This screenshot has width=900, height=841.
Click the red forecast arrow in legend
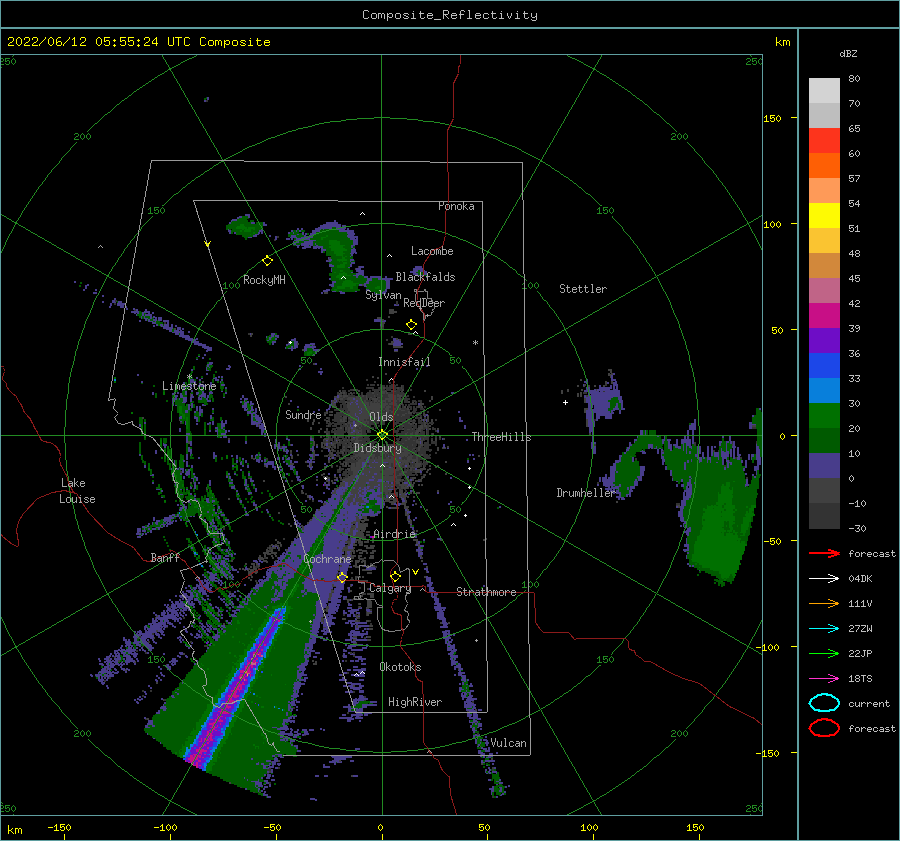click(824, 553)
